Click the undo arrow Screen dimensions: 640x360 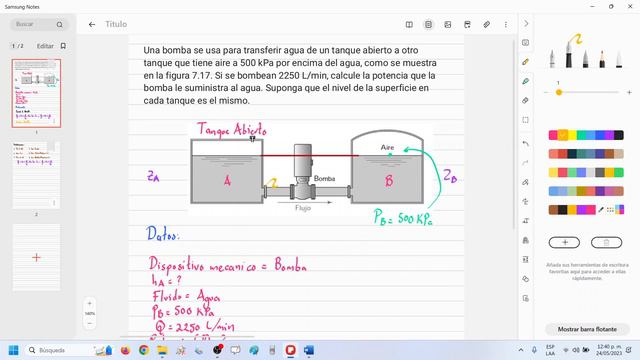click(526, 144)
